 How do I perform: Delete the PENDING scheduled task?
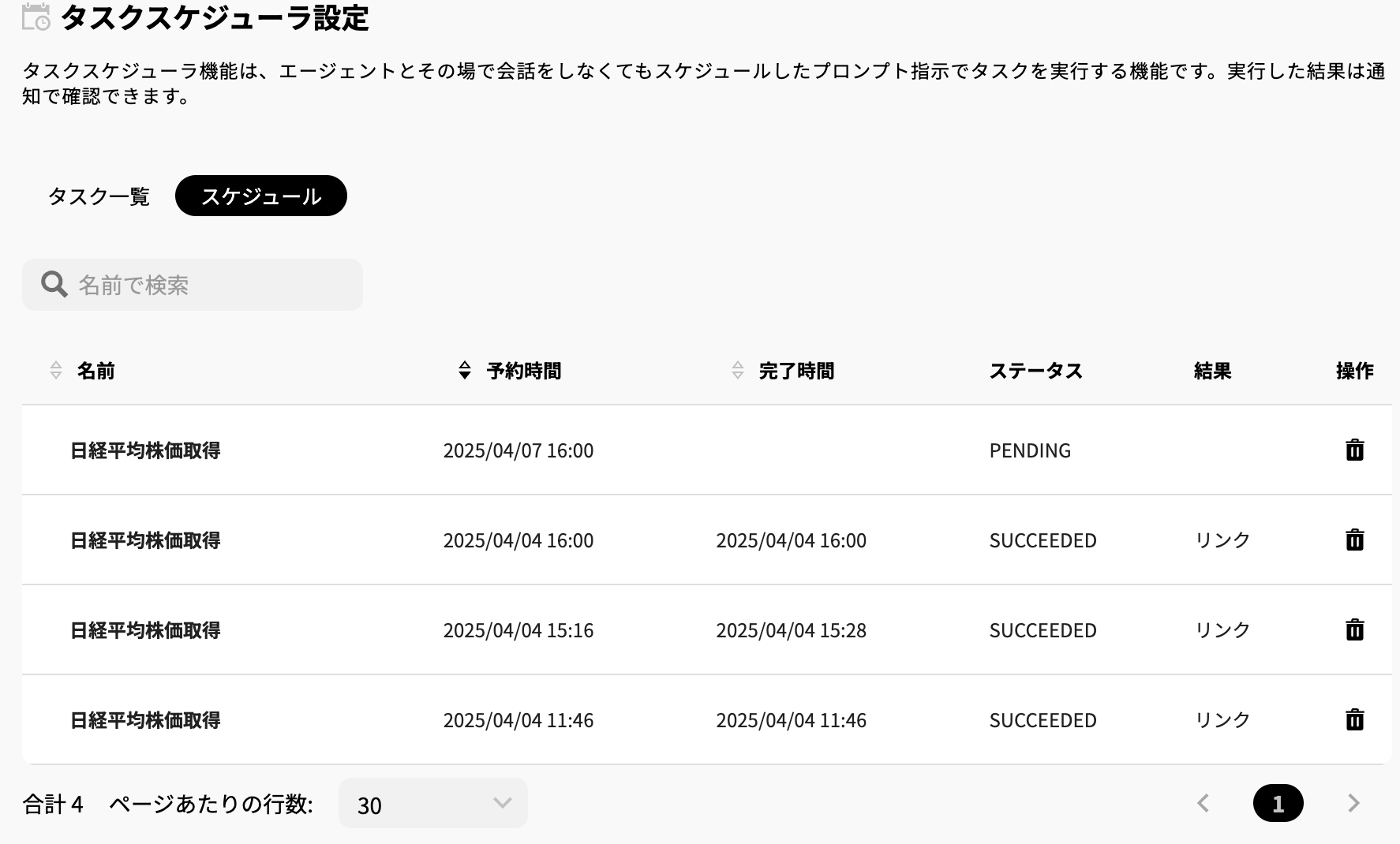click(1356, 450)
